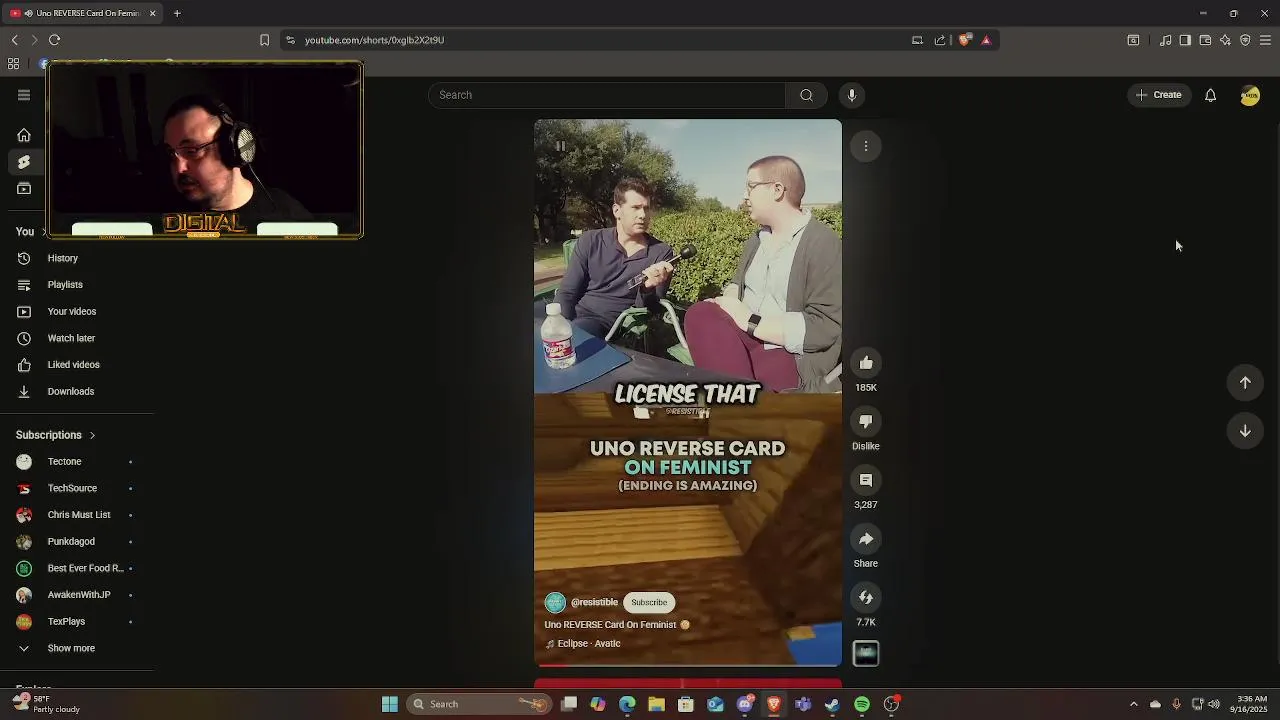The image size is (1280, 720).
Task: Open the volume speaker tray icon
Action: pyautogui.click(x=1214, y=704)
